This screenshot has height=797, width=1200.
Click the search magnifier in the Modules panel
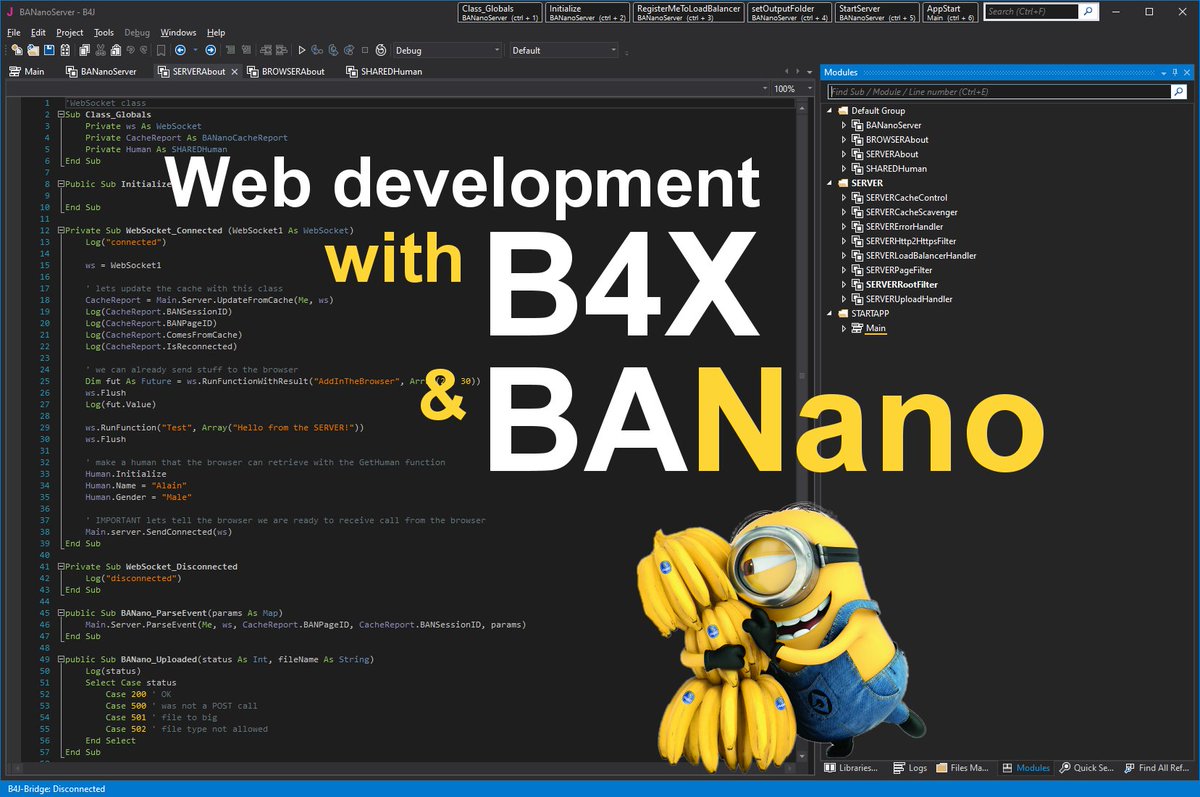coord(1179,91)
